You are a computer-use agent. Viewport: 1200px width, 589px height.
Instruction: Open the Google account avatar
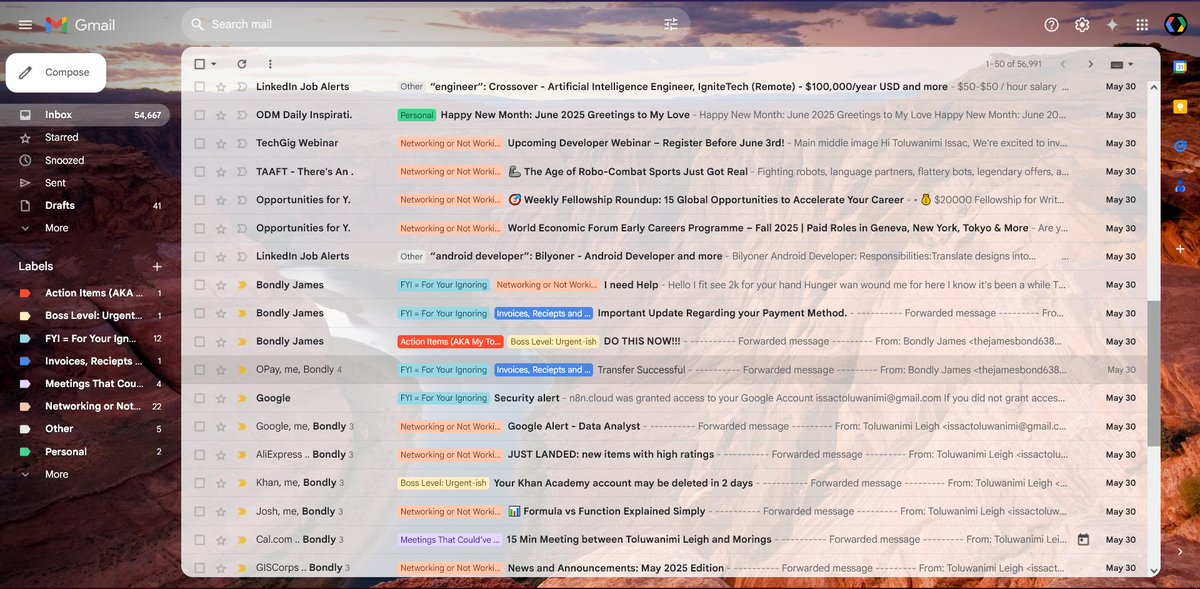pos(1175,25)
